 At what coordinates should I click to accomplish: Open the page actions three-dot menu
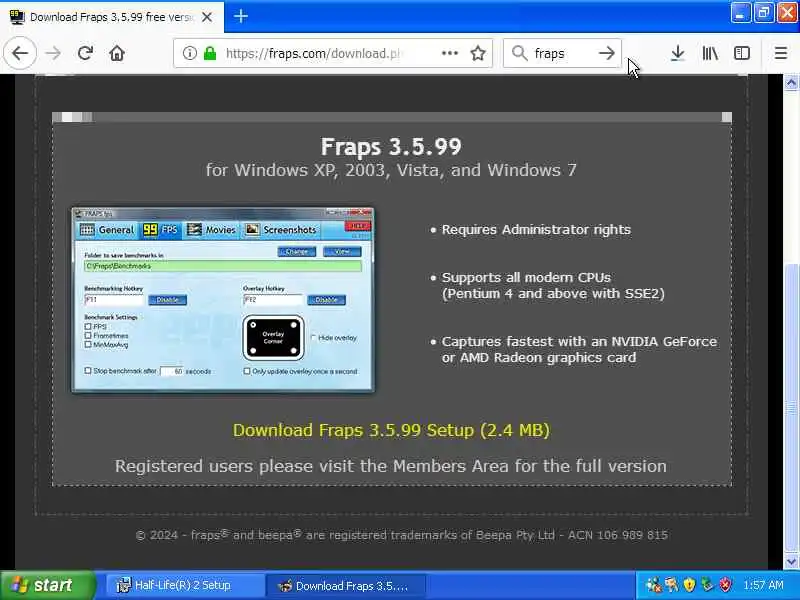[449, 53]
